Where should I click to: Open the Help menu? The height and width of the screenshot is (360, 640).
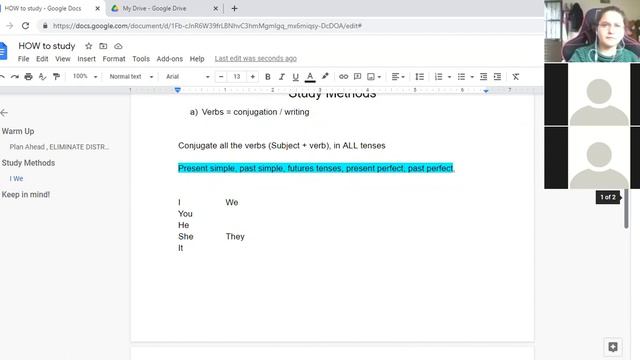pyautogui.click(x=197, y=59)
